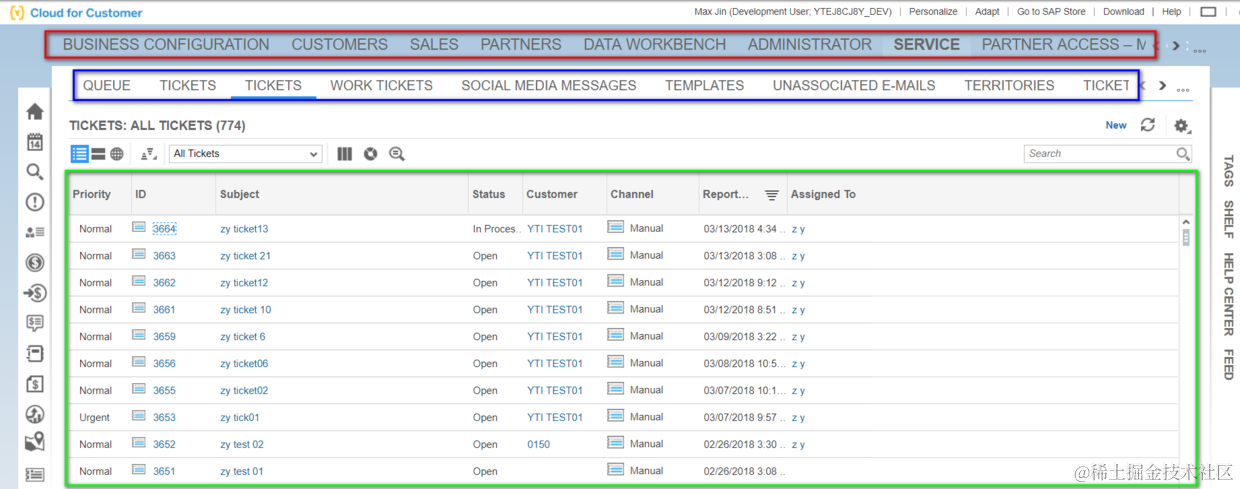
Task: Click the round dark icon after columns icon
Action: (x=371, y=154)
